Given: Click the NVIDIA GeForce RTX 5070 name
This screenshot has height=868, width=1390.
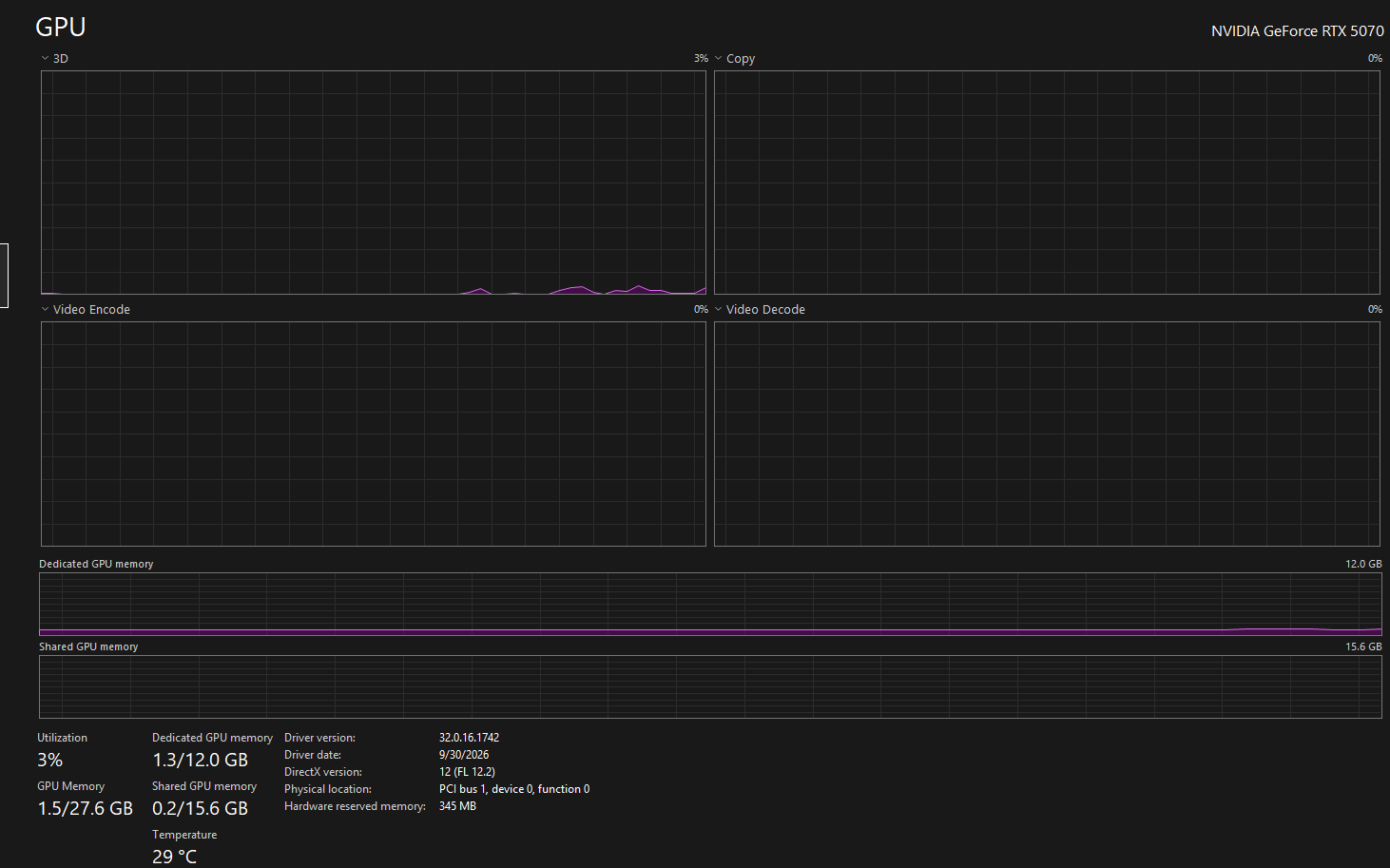Looking at the screenshot, I should 1297,31.
